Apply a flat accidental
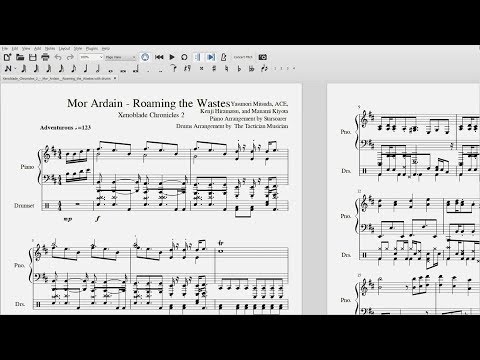 [239, 69]
